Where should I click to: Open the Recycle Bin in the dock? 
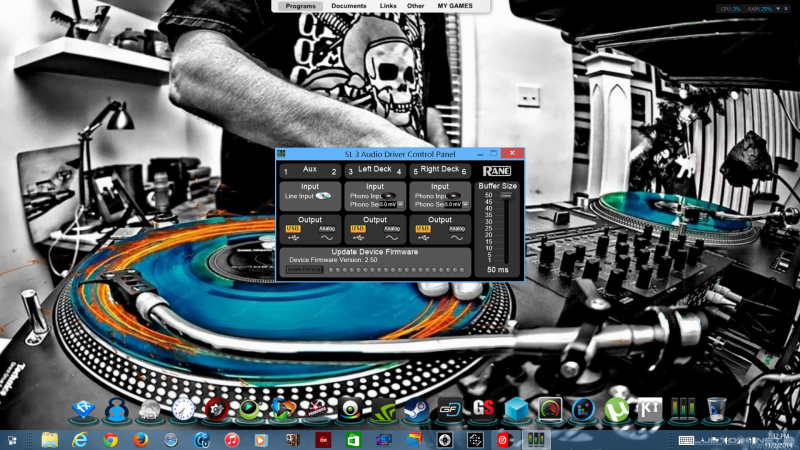(x=716, y=409)
